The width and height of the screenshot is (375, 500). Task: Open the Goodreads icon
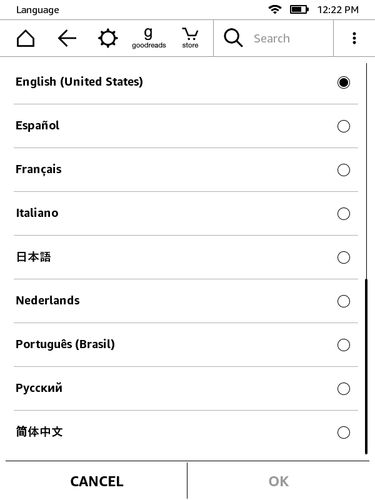point(149,38)
